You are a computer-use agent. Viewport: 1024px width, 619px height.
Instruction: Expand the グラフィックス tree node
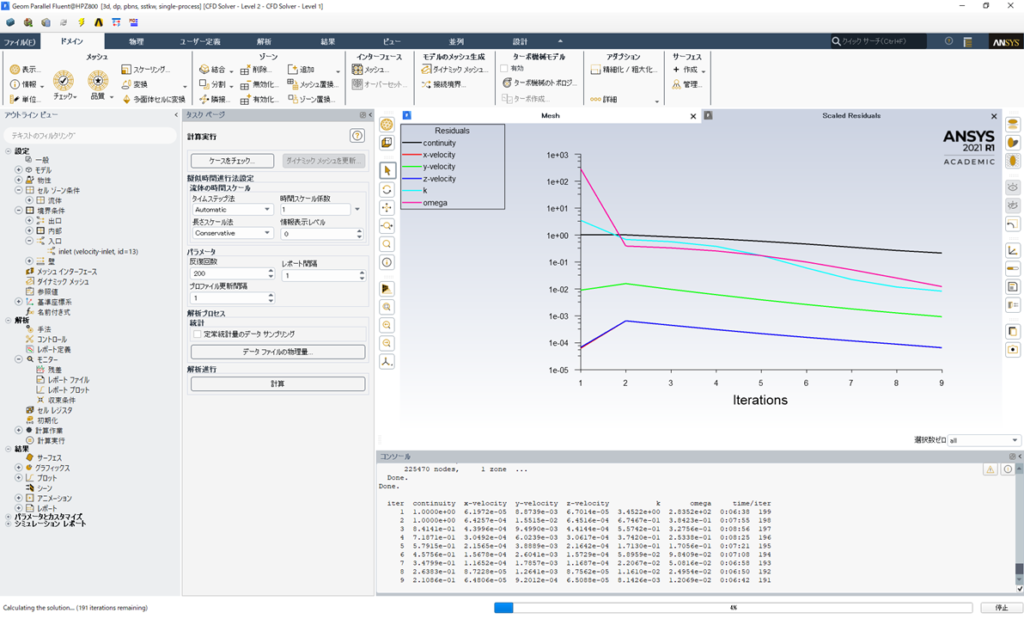pos(19,468)
